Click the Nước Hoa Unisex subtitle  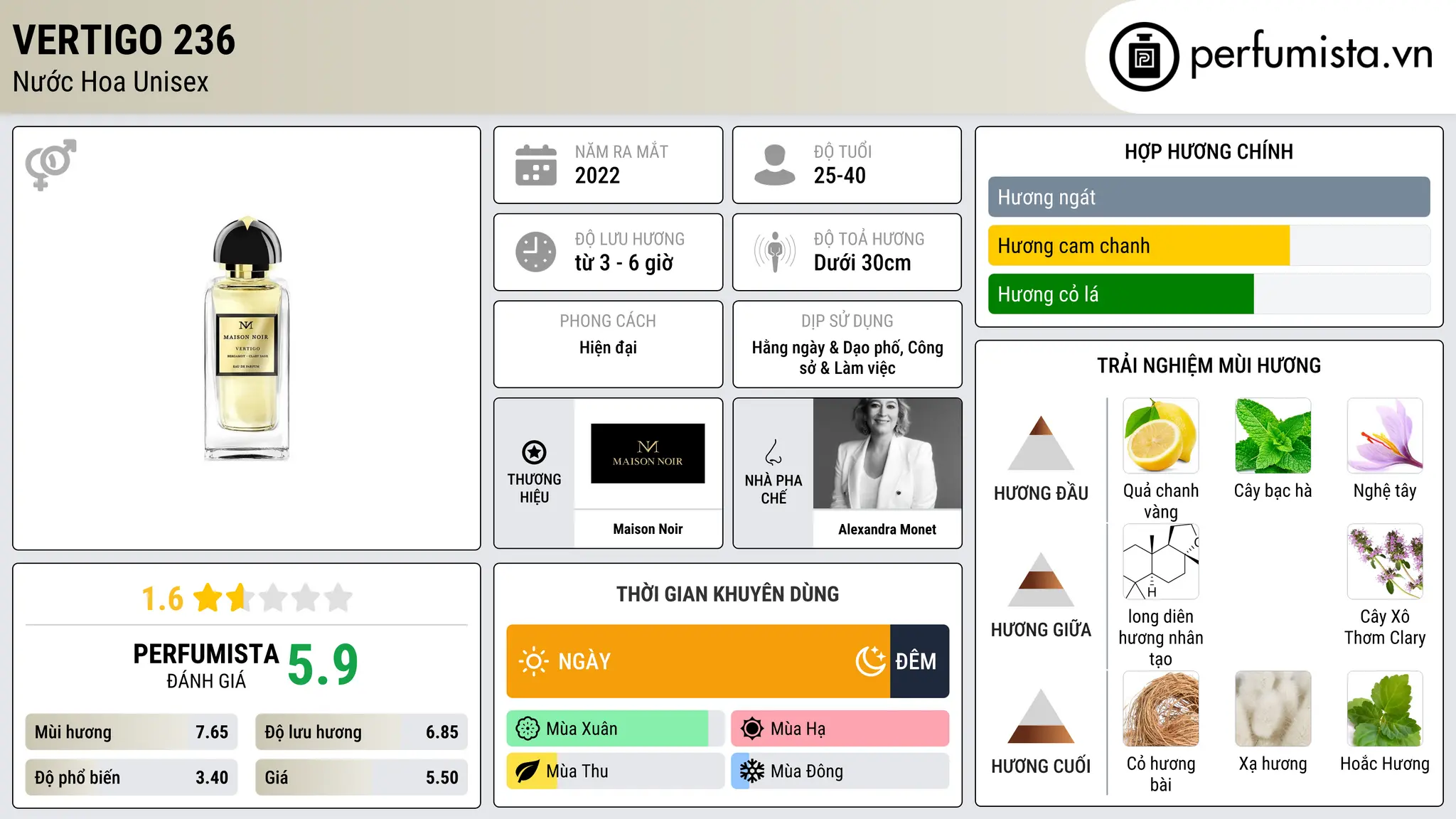click(111, 82)
